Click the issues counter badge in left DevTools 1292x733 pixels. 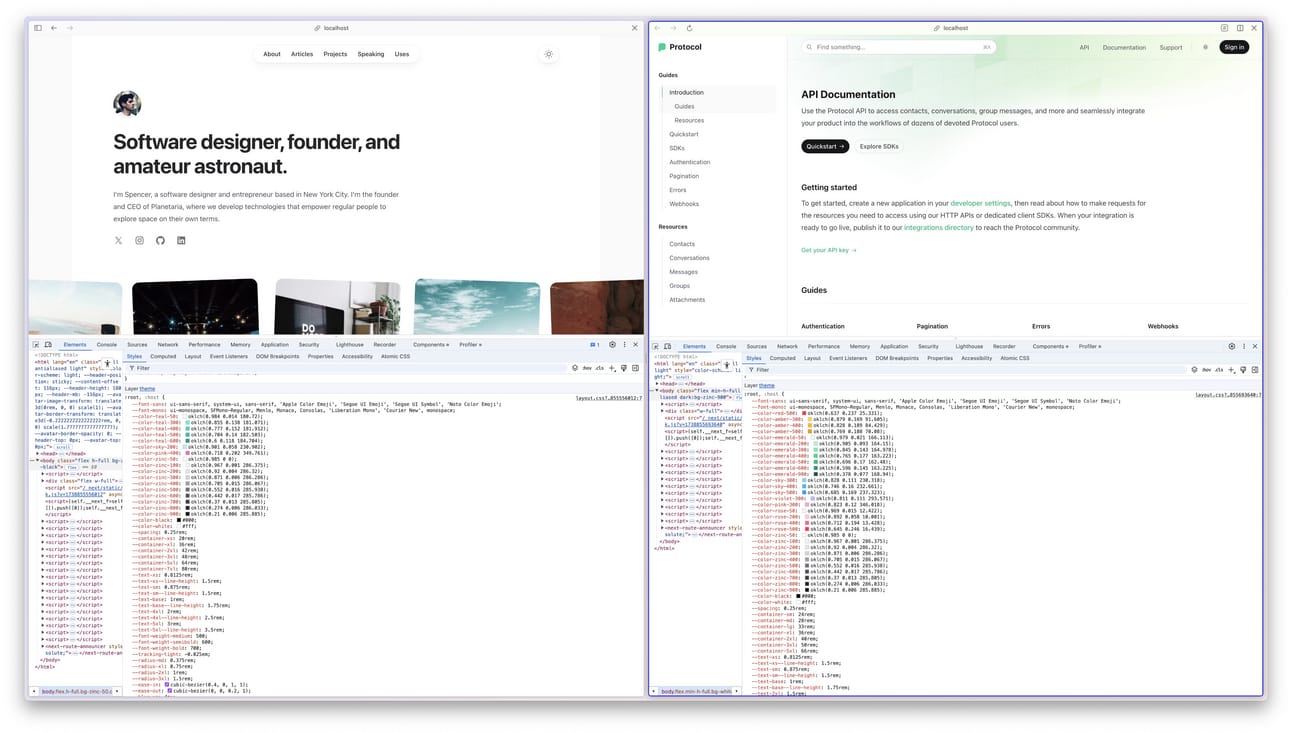pyautogui.click(x=594, y=345)
